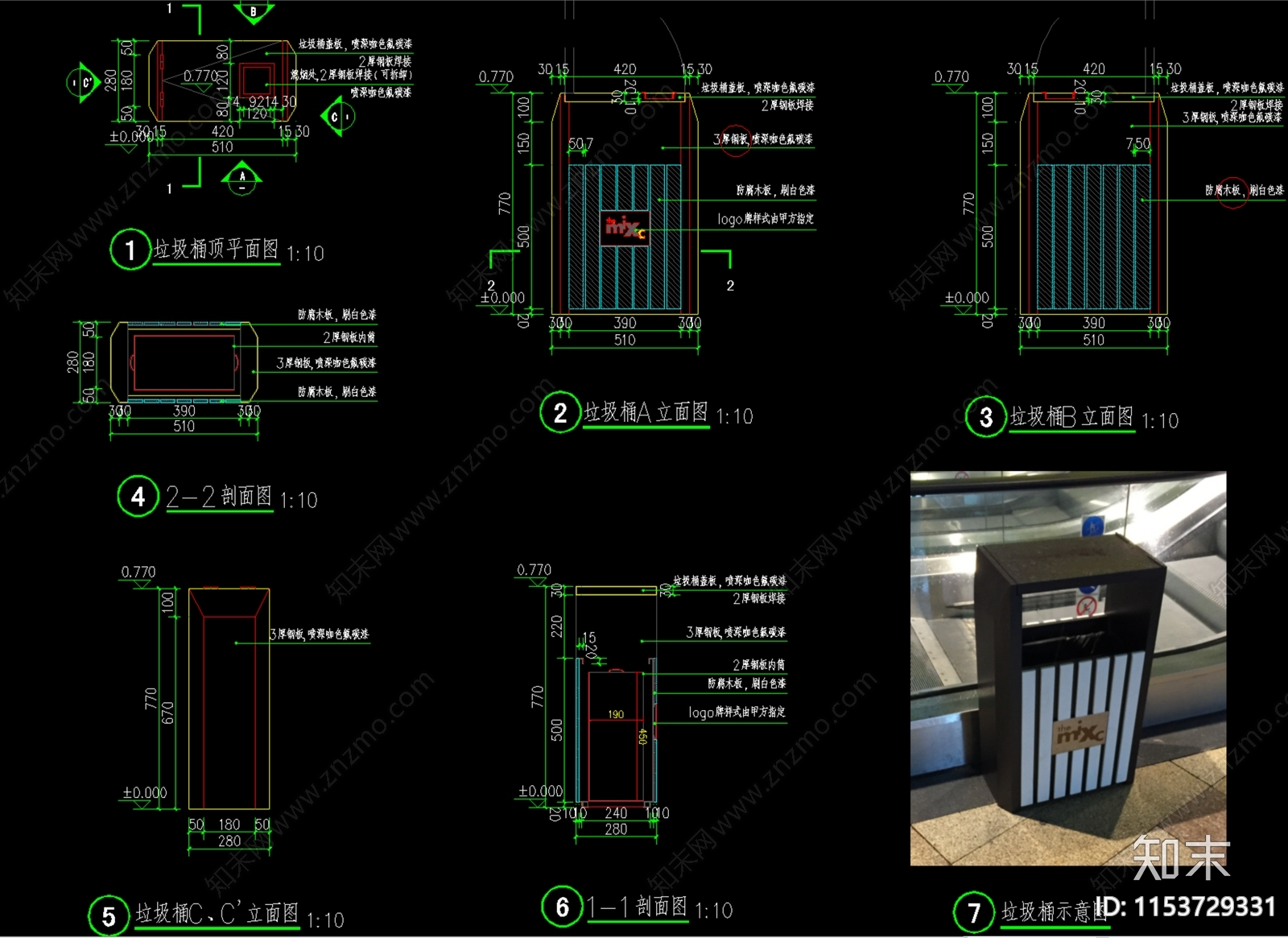Select the 507 label in elevation A

click(580, 143)
